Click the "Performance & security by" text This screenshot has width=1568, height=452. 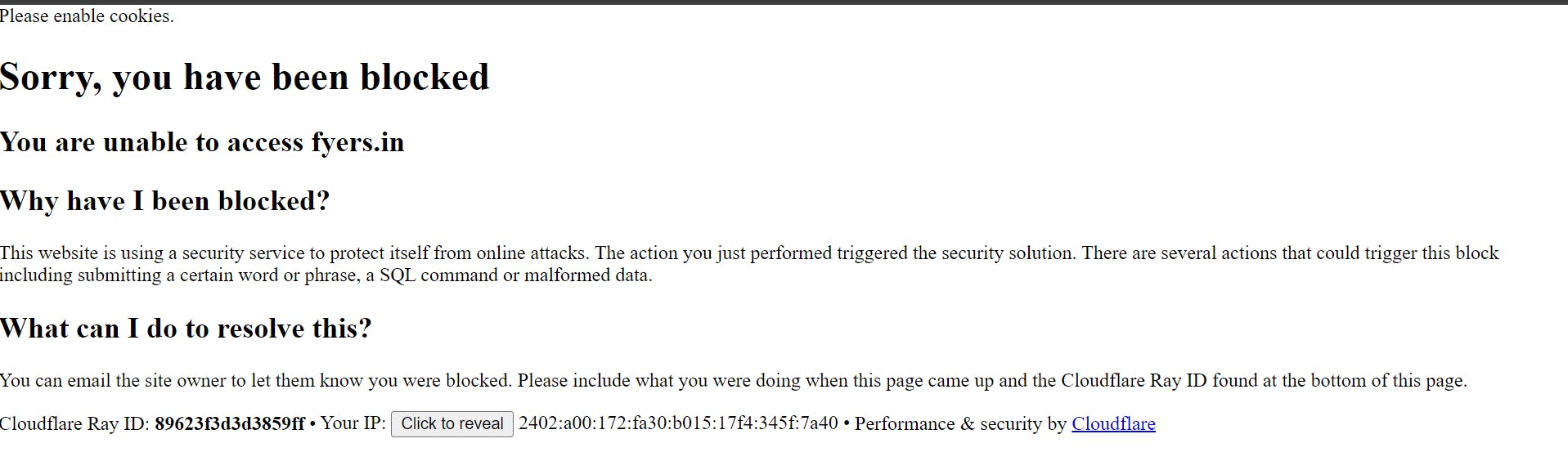click(960, 423)
